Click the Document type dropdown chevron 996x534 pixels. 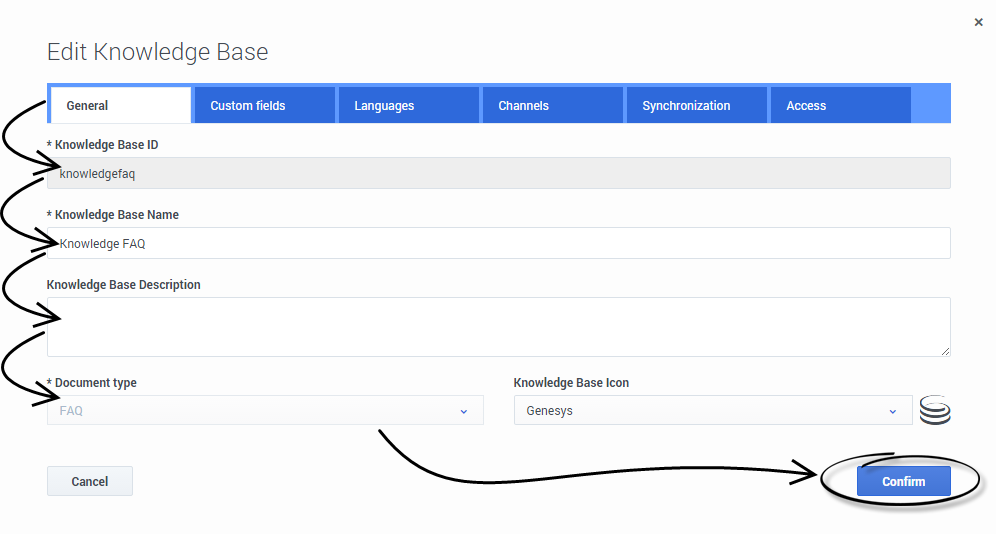(x=463, y=411)
